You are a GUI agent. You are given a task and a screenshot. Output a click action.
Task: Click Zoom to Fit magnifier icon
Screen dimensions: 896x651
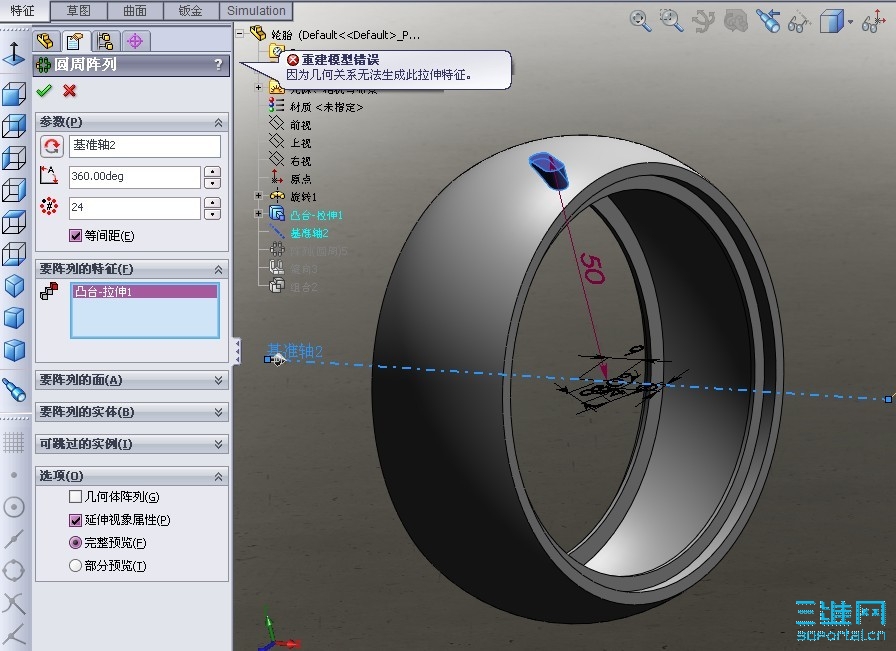(640, 21)
